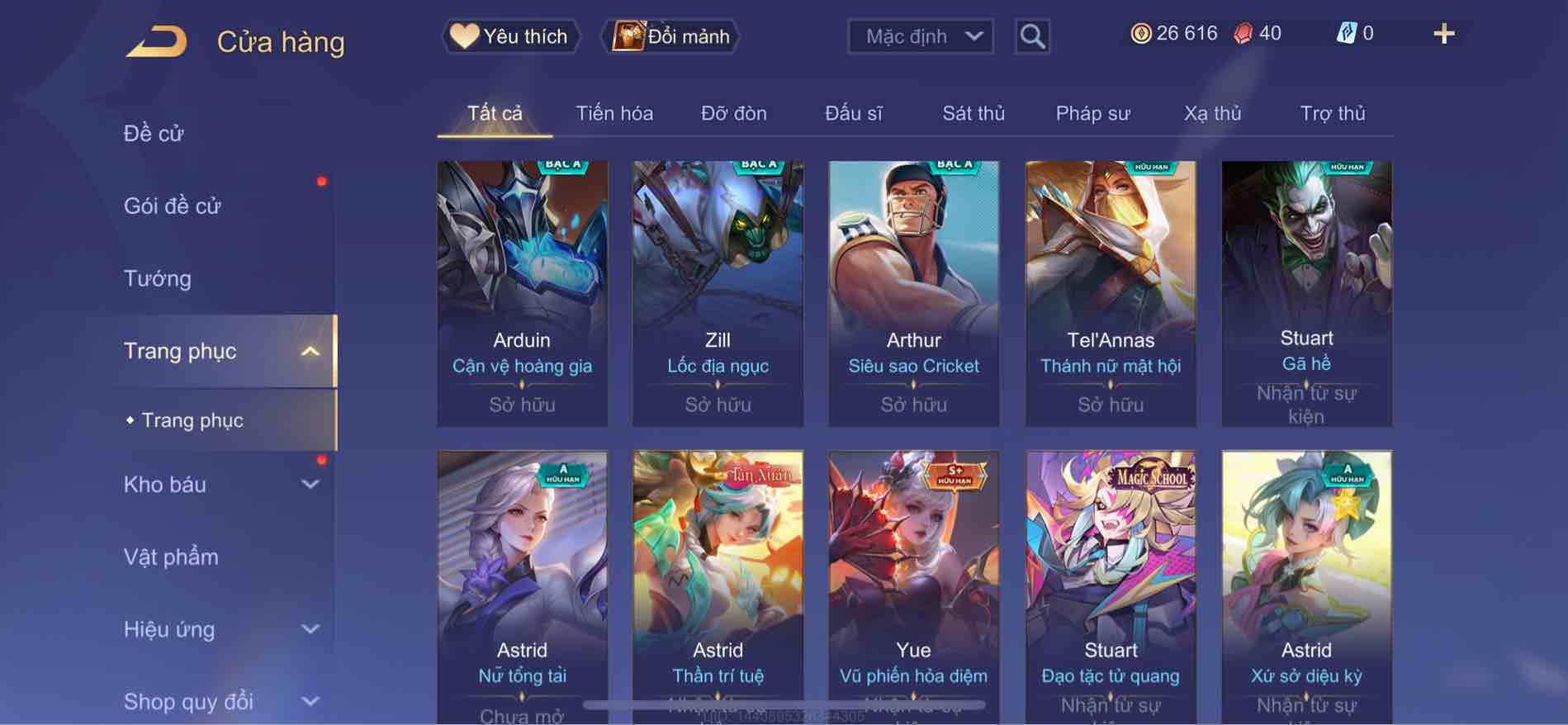Tap the back arrow icon beside Cửa hàng
This screenshot has height=725, width=1568.
click(x=156, y=41)
